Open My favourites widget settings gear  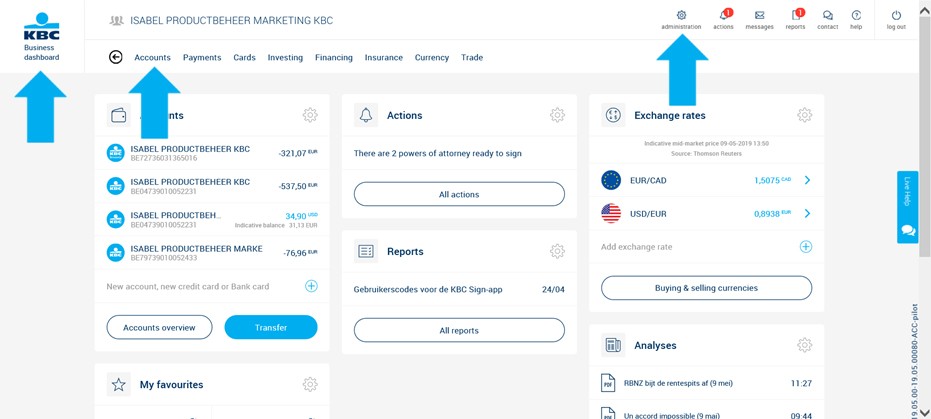[310, 385]
